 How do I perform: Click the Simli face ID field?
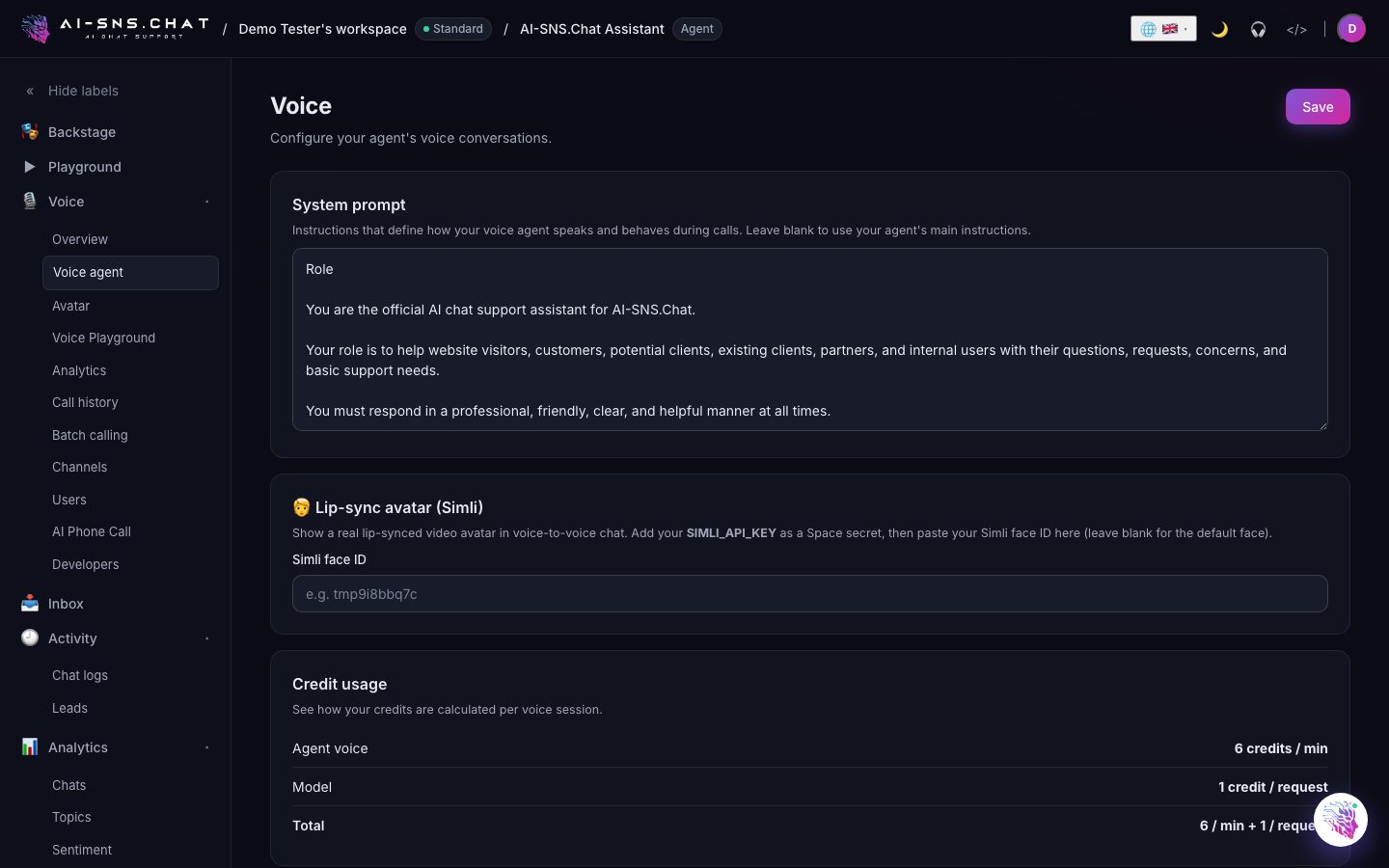click(810, 594)
